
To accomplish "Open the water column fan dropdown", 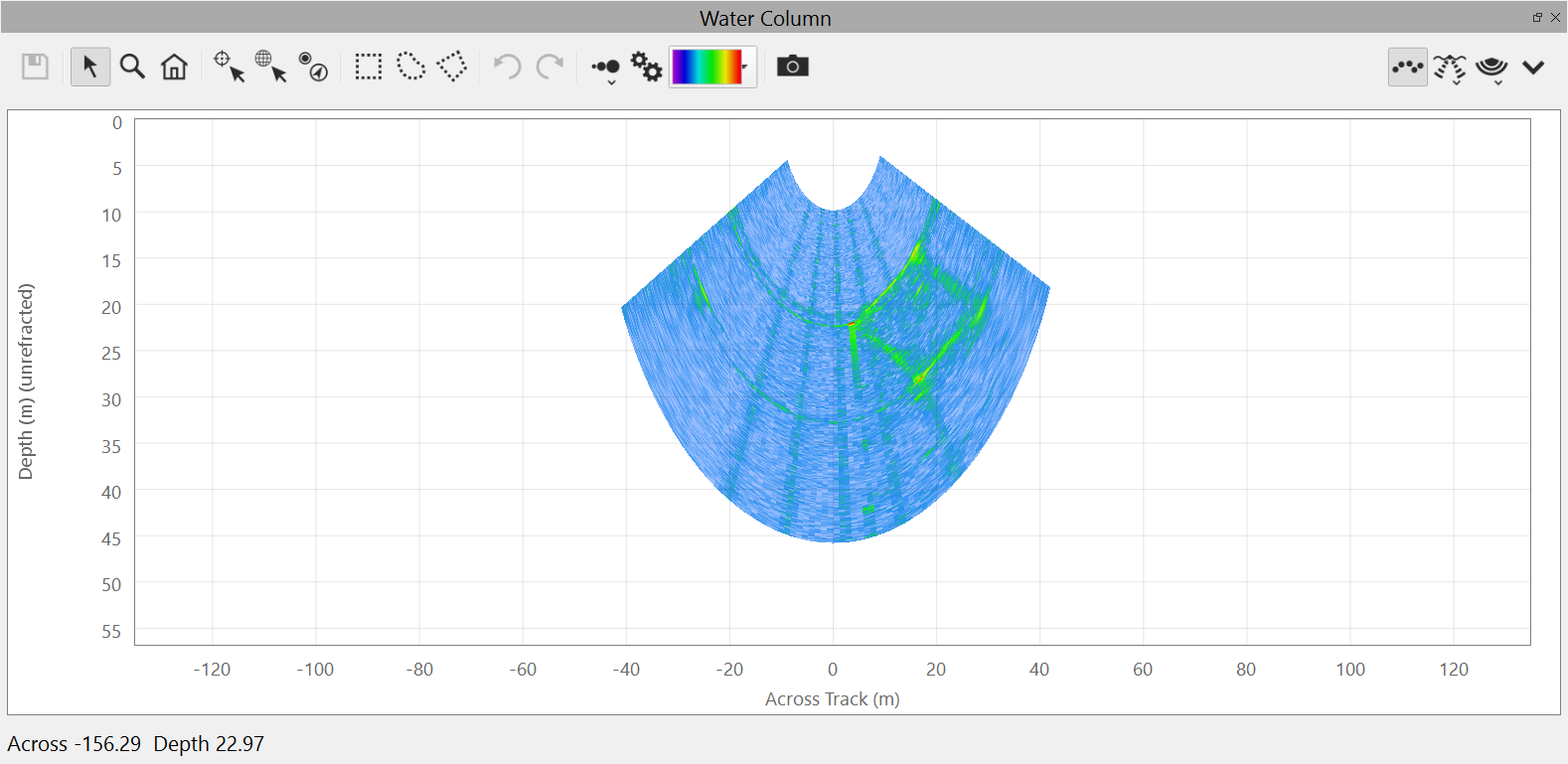I will (1491, 69).
